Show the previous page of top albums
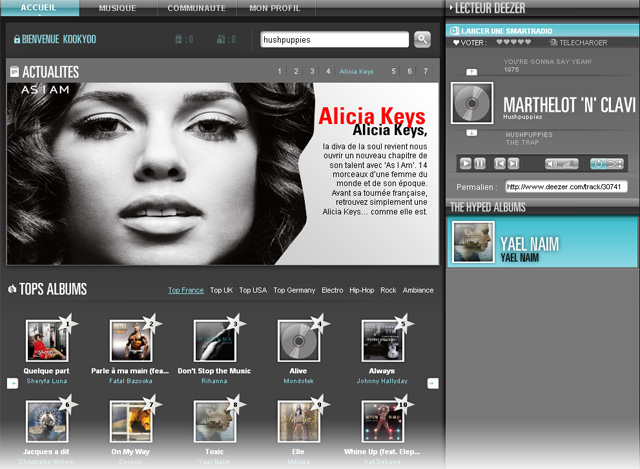 (12, 383)
